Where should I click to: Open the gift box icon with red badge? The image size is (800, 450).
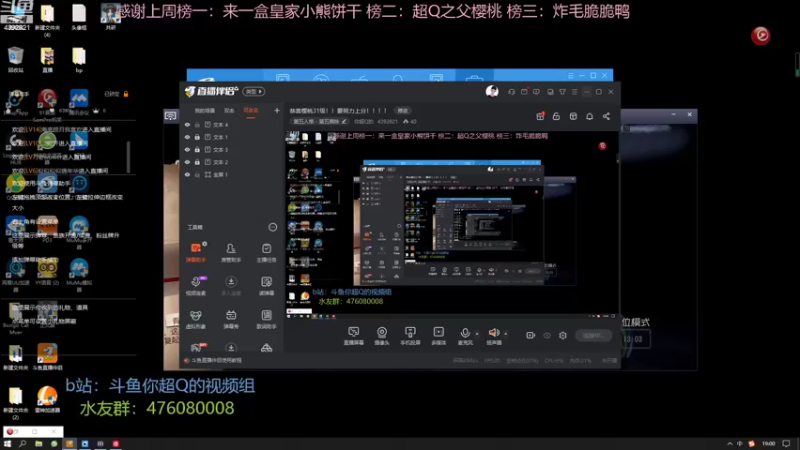[540, 116]
